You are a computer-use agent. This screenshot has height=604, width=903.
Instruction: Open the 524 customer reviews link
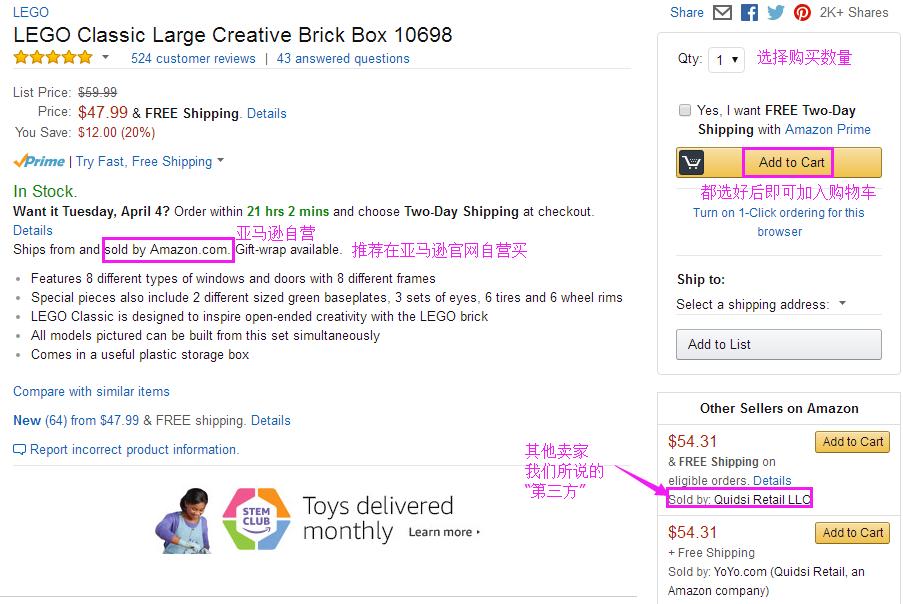193,59
